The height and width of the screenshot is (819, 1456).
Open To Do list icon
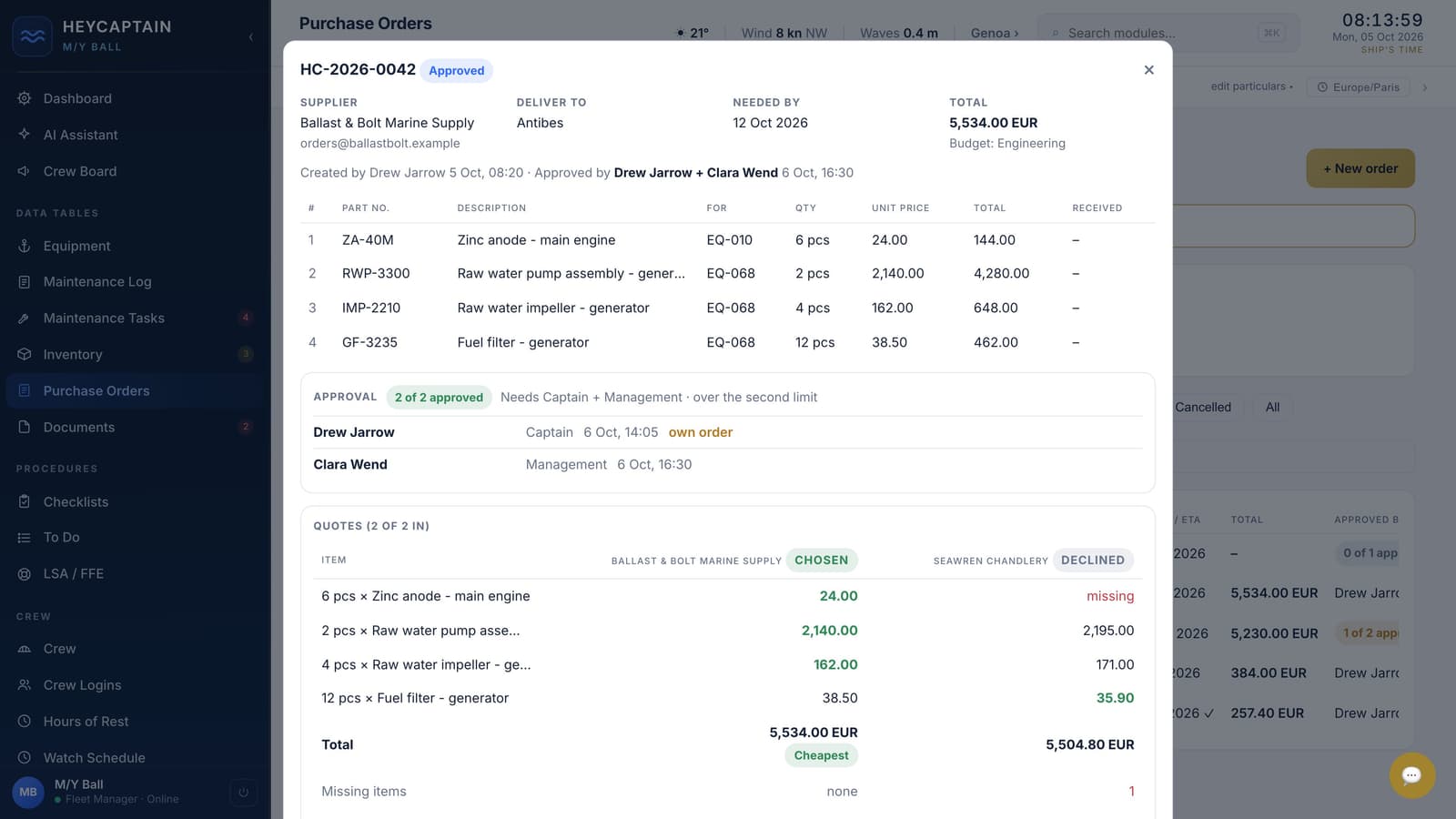click(x=25, y=538)
